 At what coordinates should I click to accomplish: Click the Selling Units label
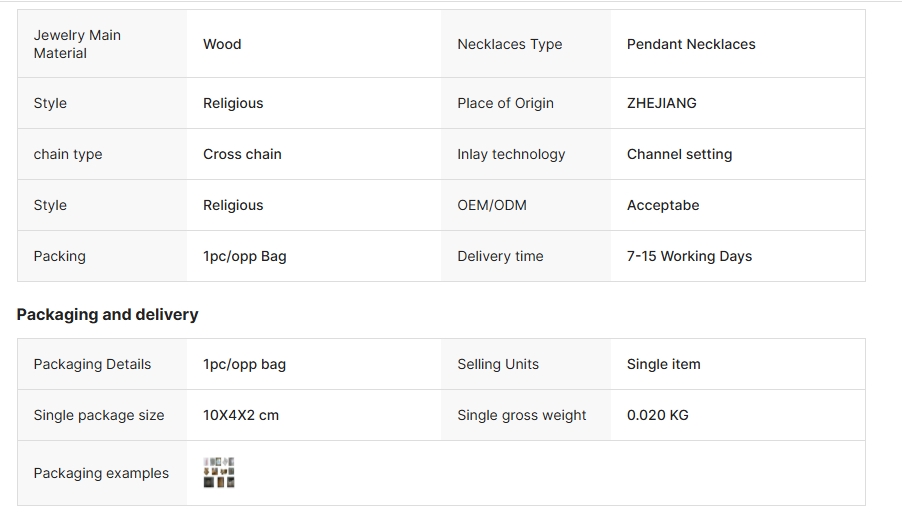[x=498, y=364]
